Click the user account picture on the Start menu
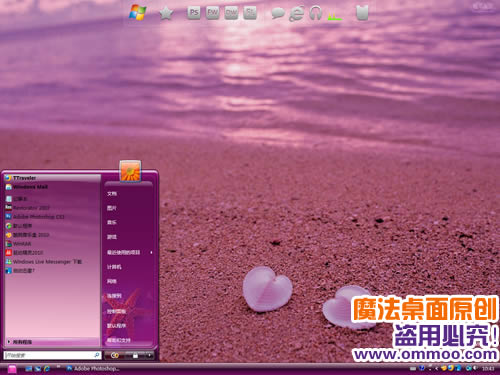Viewport: 500px width, 375px height. 130,171
